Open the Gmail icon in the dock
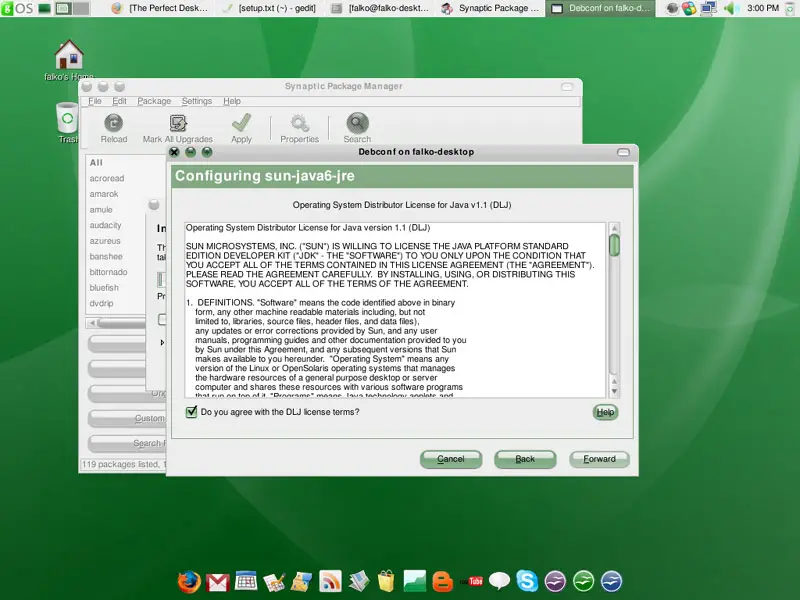The image size is (800, 600). 218,581
